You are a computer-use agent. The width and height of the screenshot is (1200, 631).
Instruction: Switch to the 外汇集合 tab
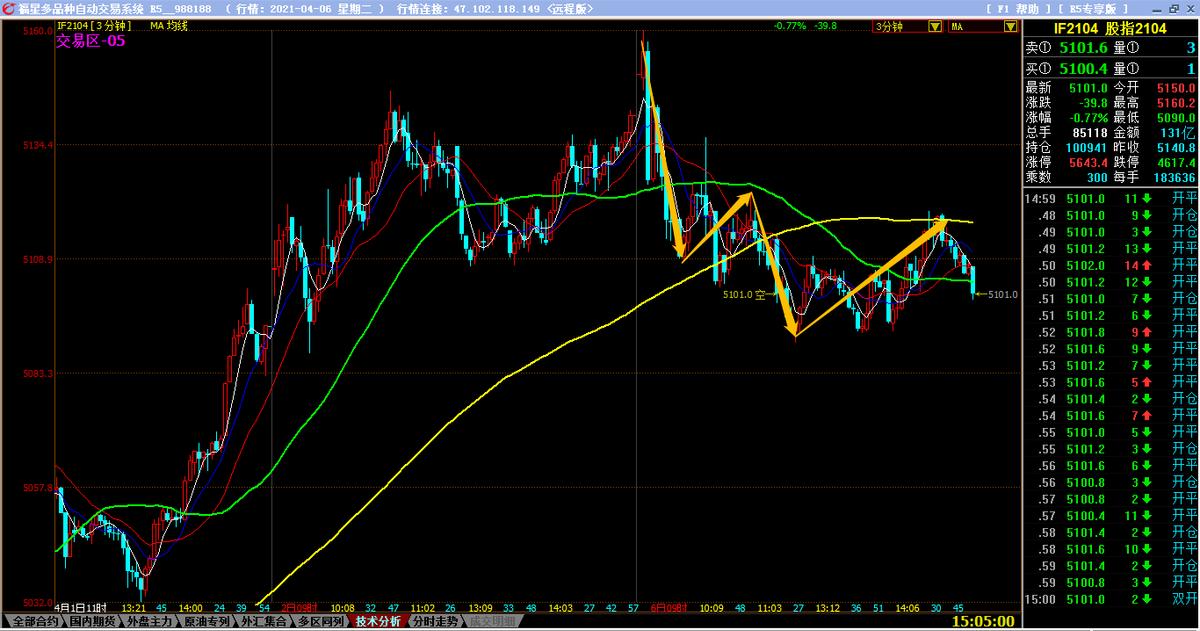coord(265,621)
